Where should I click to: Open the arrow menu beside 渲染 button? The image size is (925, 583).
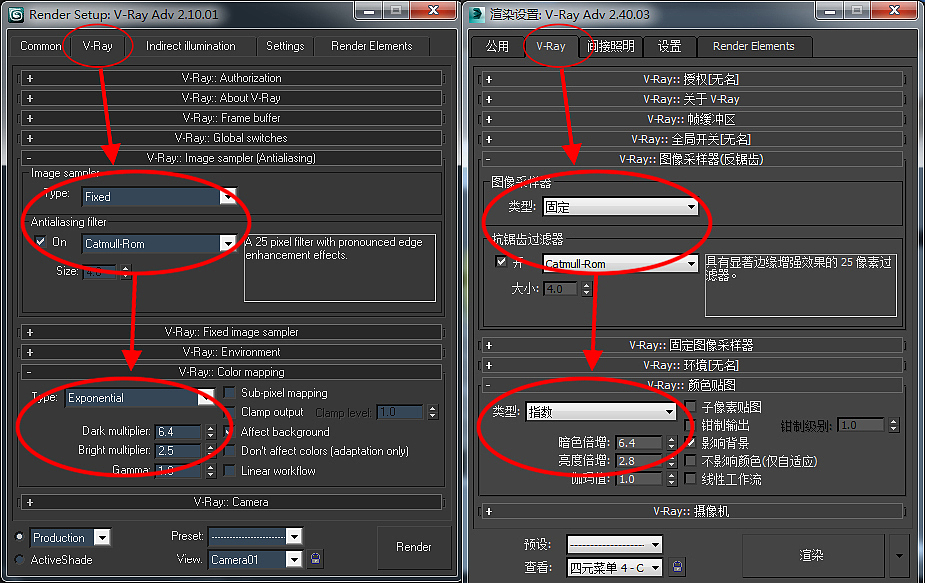899,555
